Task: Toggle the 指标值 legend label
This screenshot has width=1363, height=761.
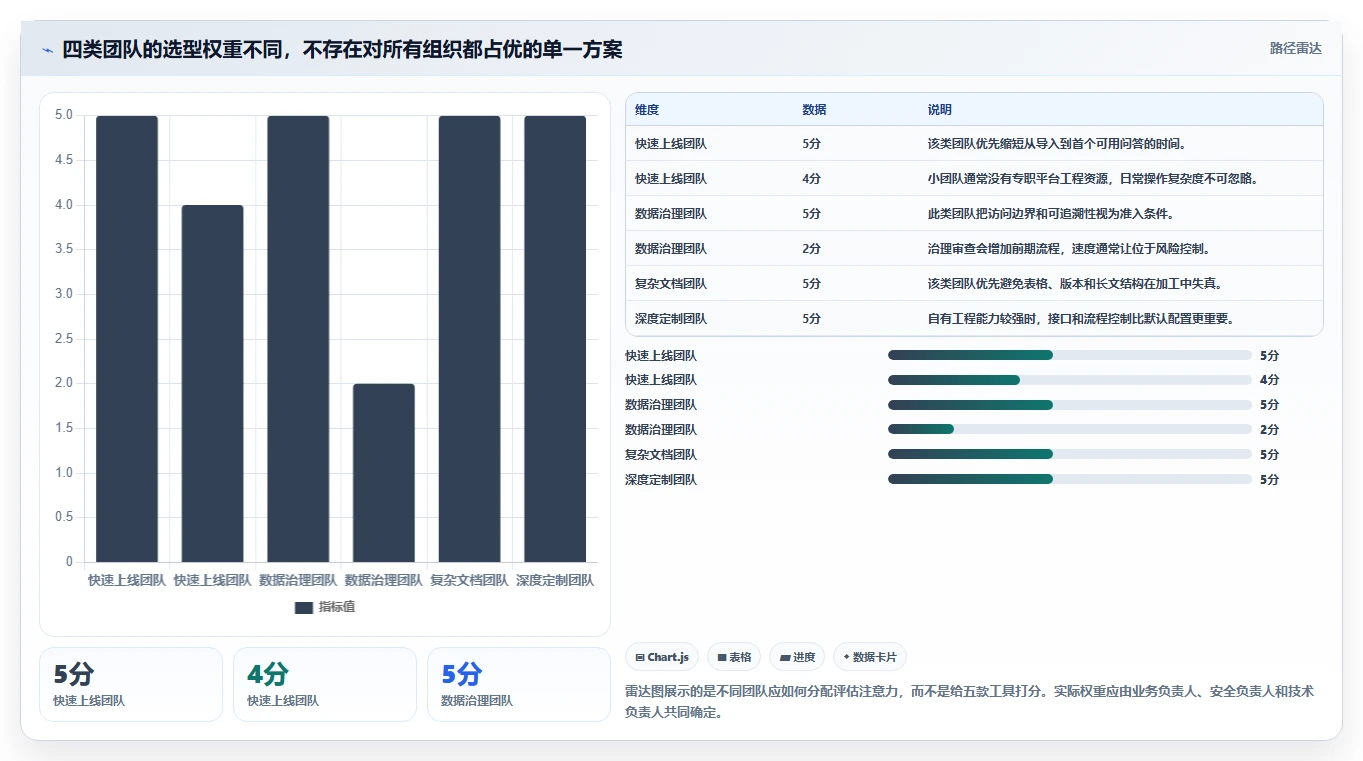Action: pos(337,607)
